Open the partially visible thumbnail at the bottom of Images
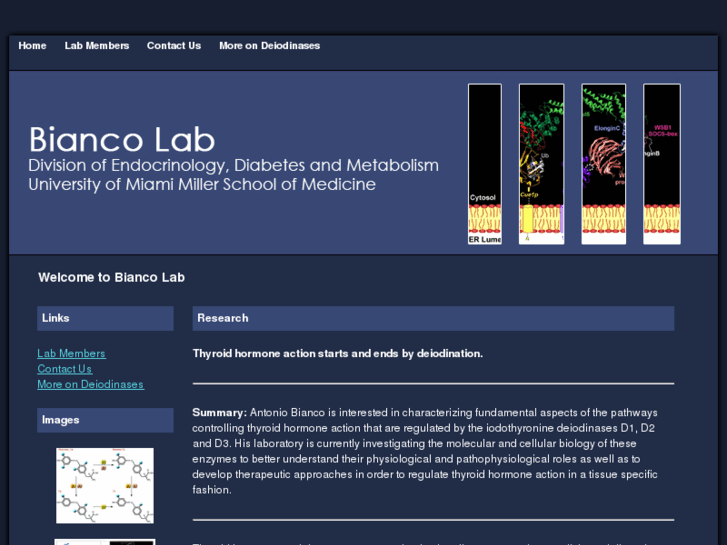Viewport: 727px width, 545px height. pyautogui.click(x=105, y=542)
